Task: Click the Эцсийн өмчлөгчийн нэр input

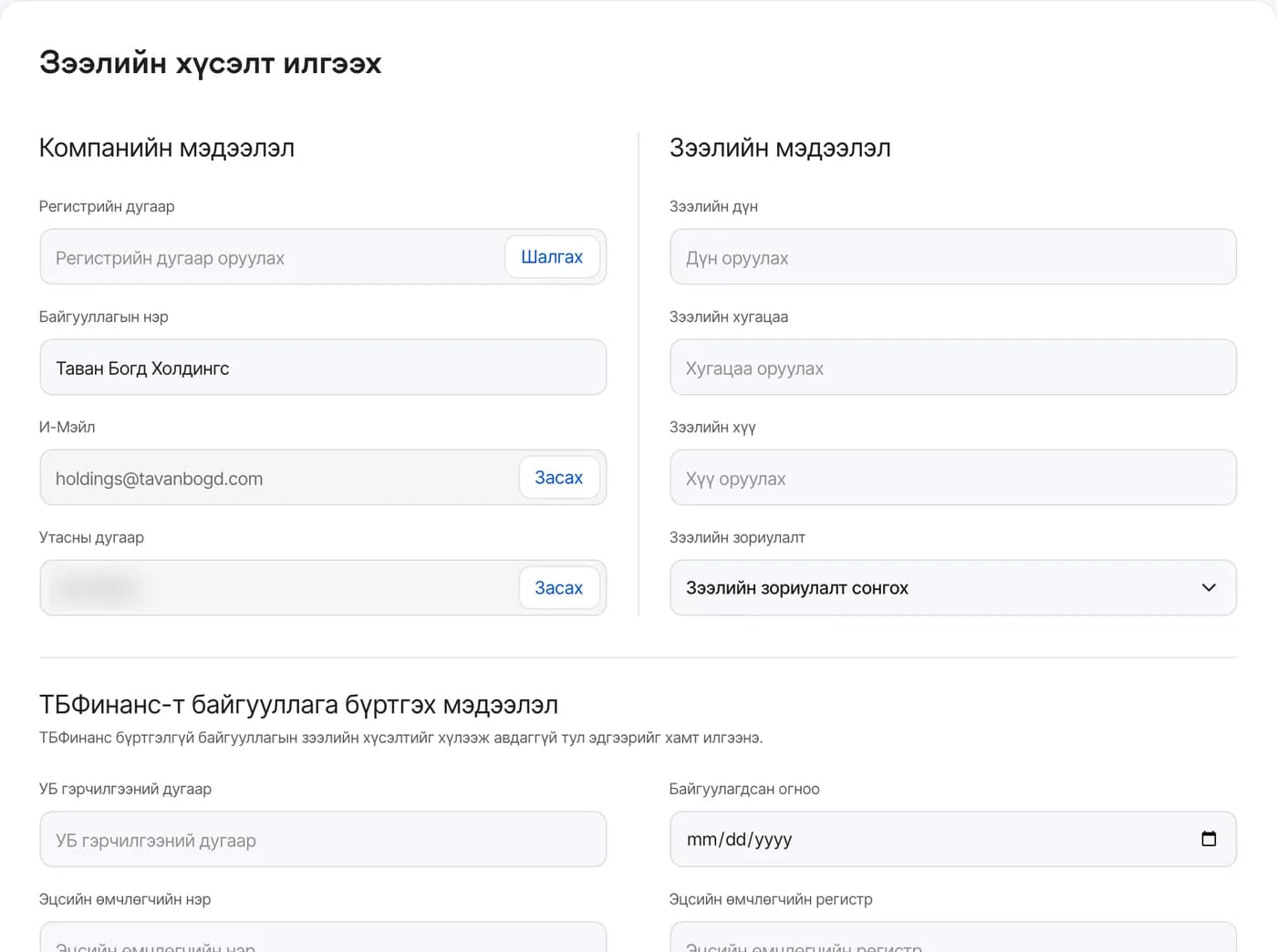Action: coord(323,937)
